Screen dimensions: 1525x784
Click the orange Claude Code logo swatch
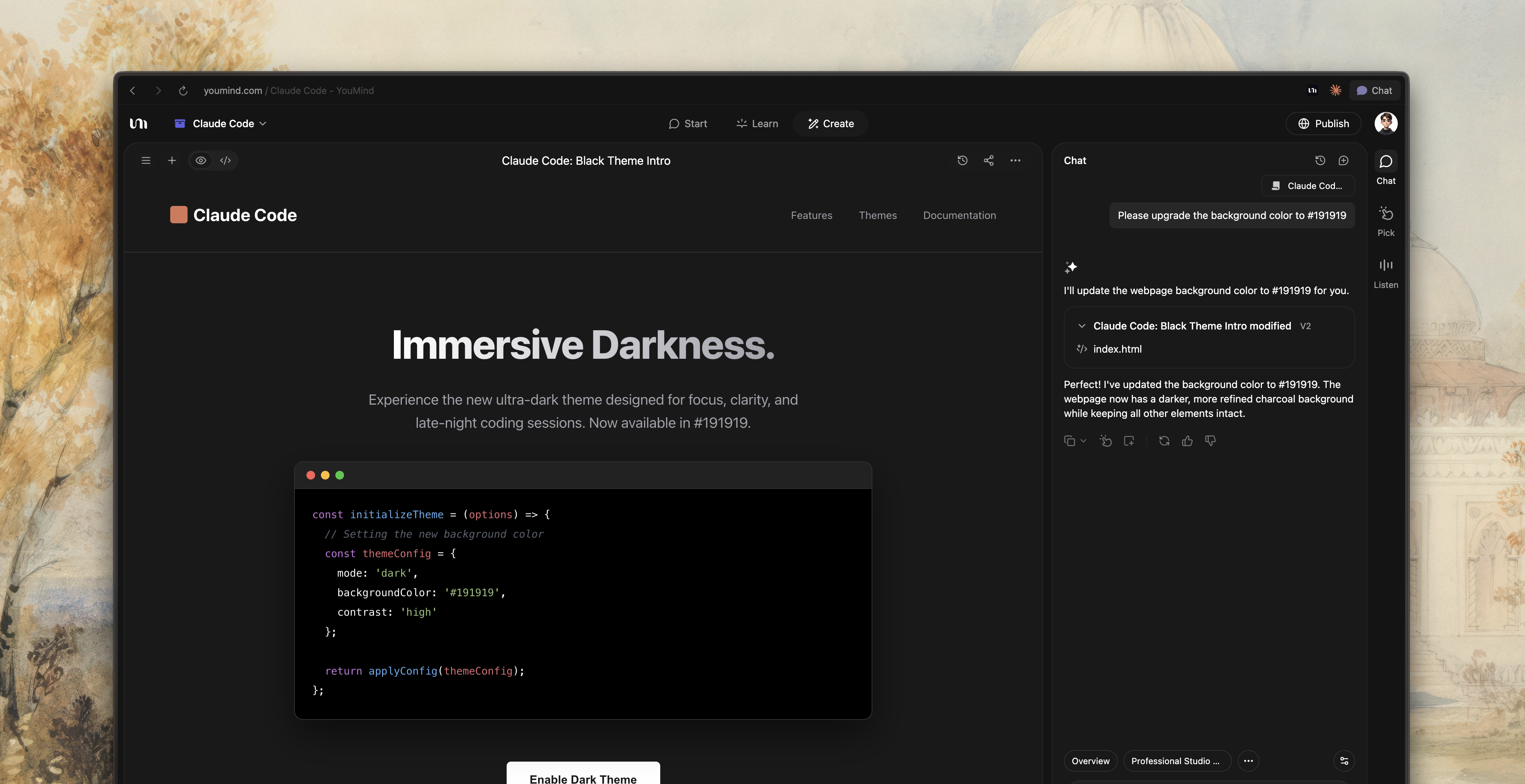click(x=179, y=215)
